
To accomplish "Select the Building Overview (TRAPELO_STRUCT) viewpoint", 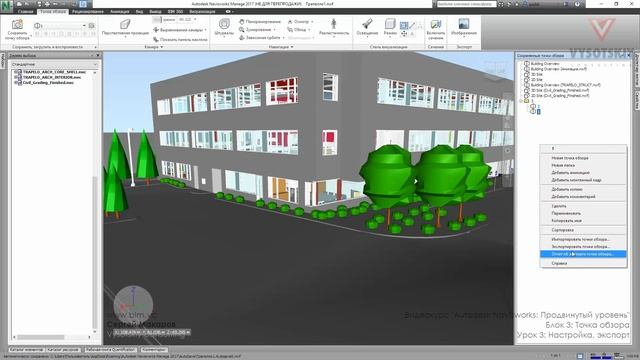I will tap(565, 85).
